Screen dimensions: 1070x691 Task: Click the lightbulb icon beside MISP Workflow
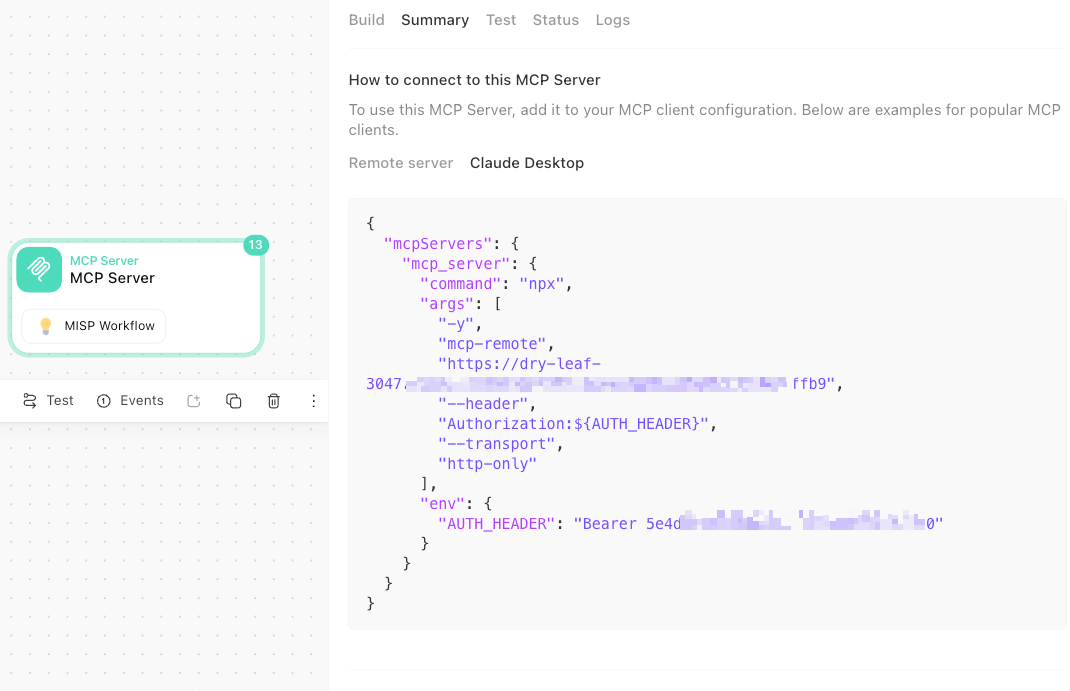click(x=46, y=326)
